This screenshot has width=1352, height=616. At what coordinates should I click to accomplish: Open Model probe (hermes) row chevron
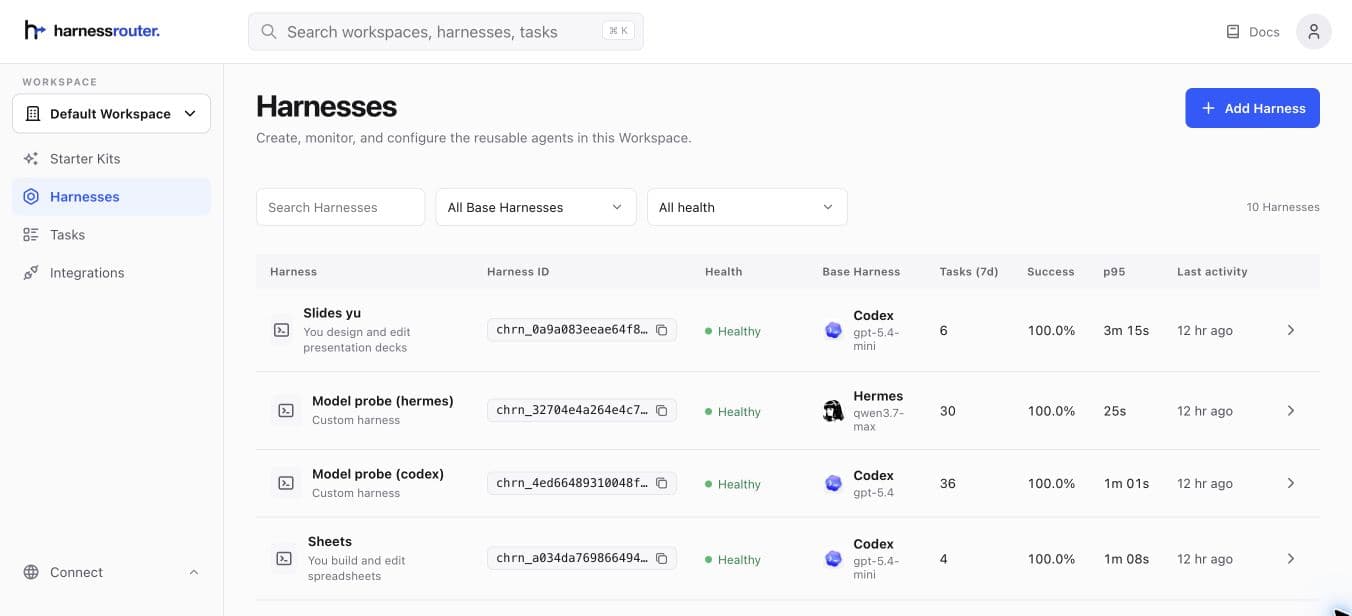(1291, 411)
